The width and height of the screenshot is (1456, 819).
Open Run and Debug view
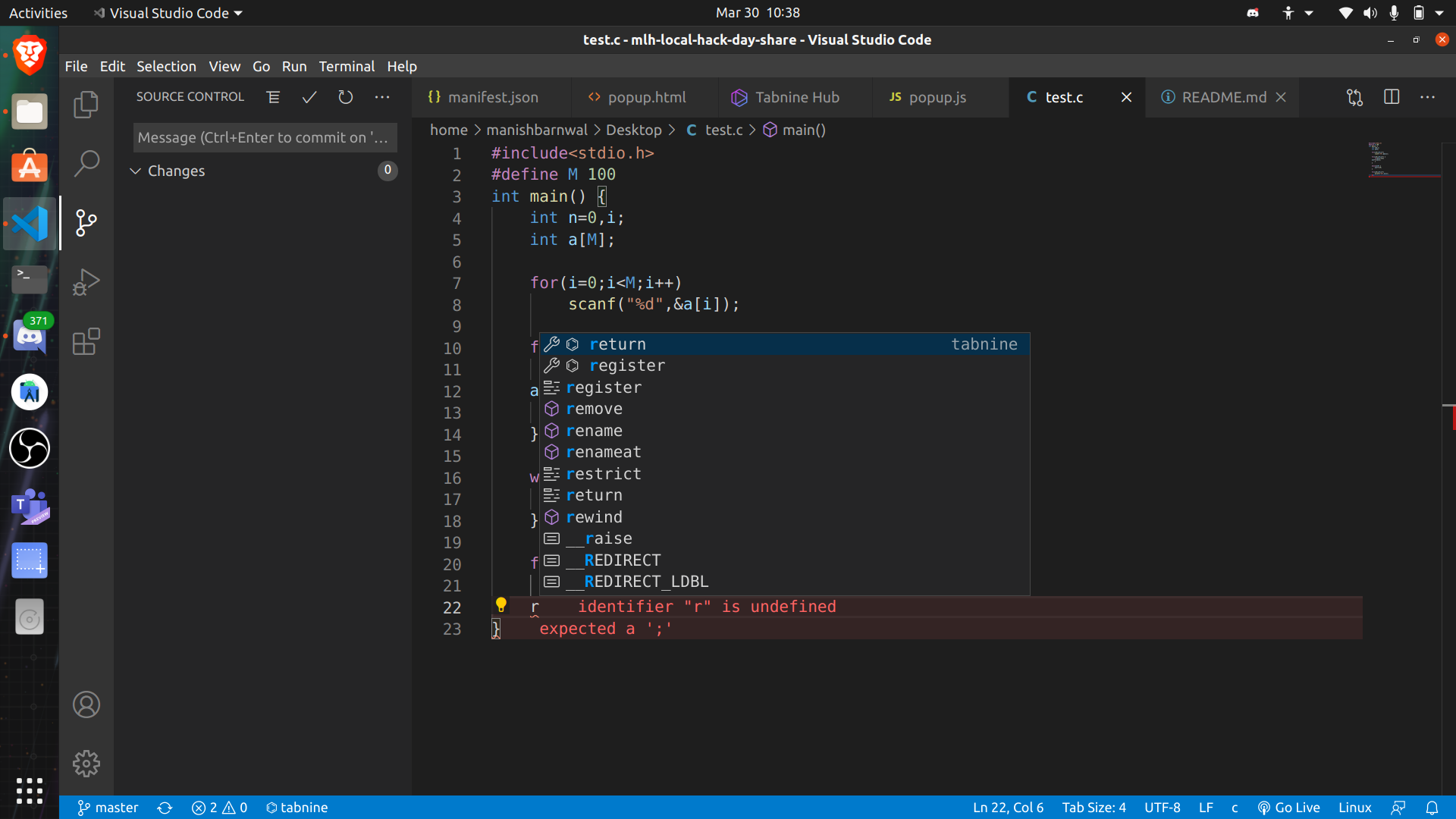coord(86,282)
